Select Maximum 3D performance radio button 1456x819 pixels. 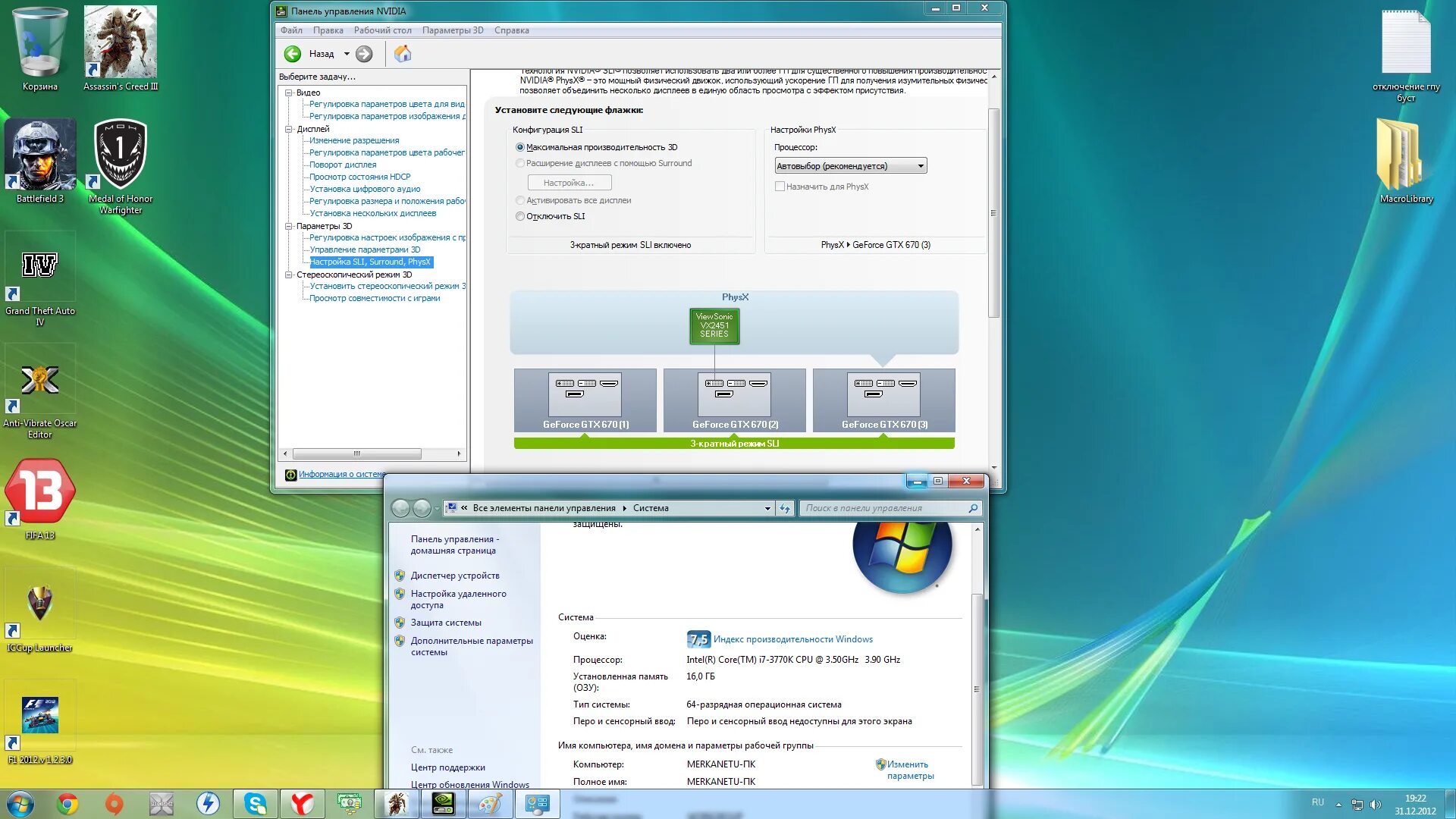pos(520,148)
